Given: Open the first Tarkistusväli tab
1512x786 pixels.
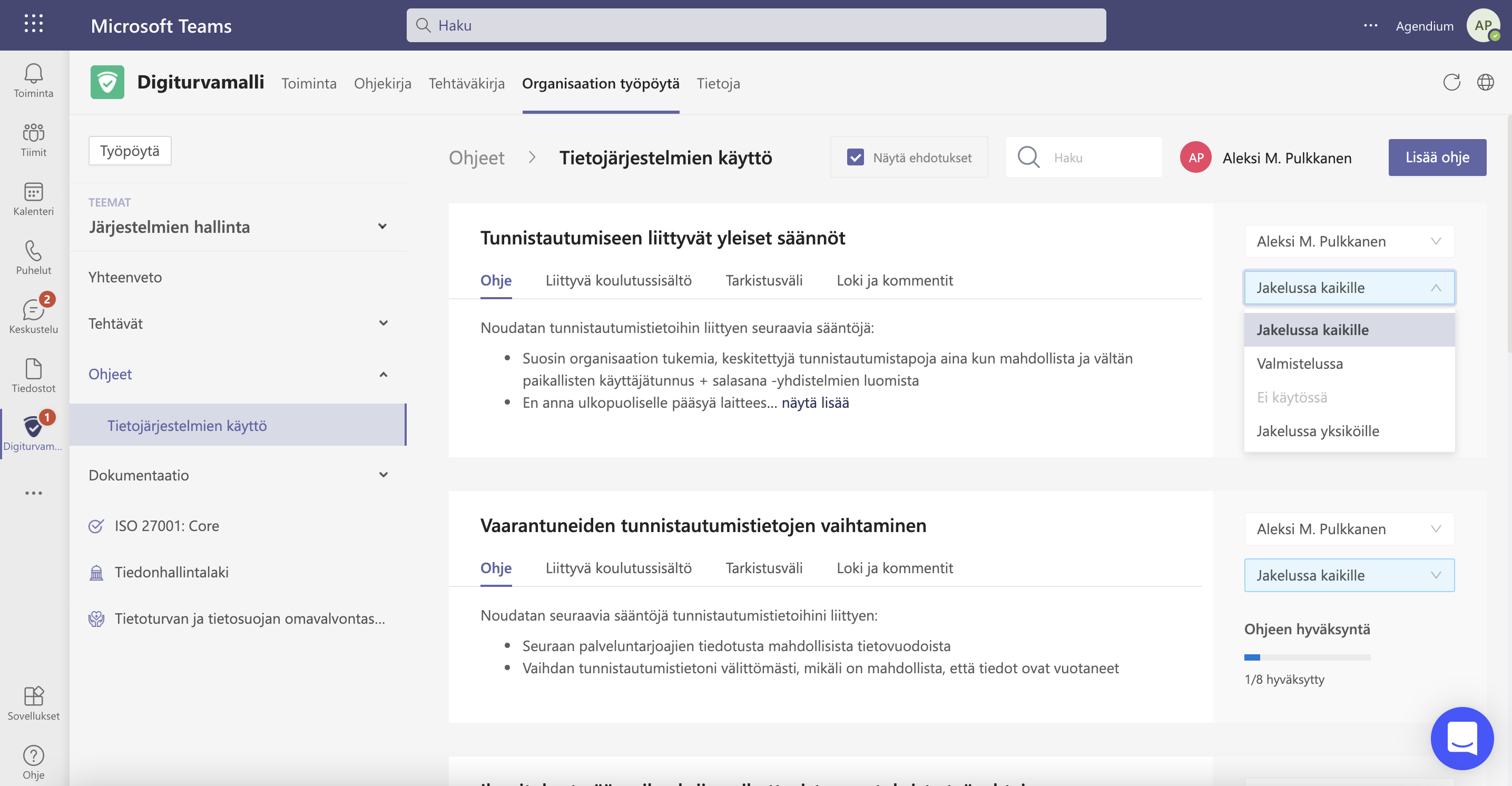Looking at the screenshot, I should pyautogui.click(x=763, y=281).
